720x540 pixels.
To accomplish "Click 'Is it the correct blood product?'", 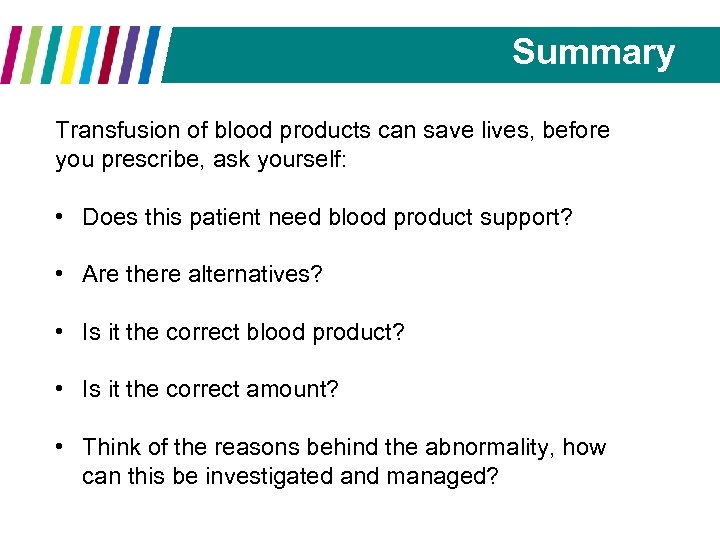I will 243,332.
